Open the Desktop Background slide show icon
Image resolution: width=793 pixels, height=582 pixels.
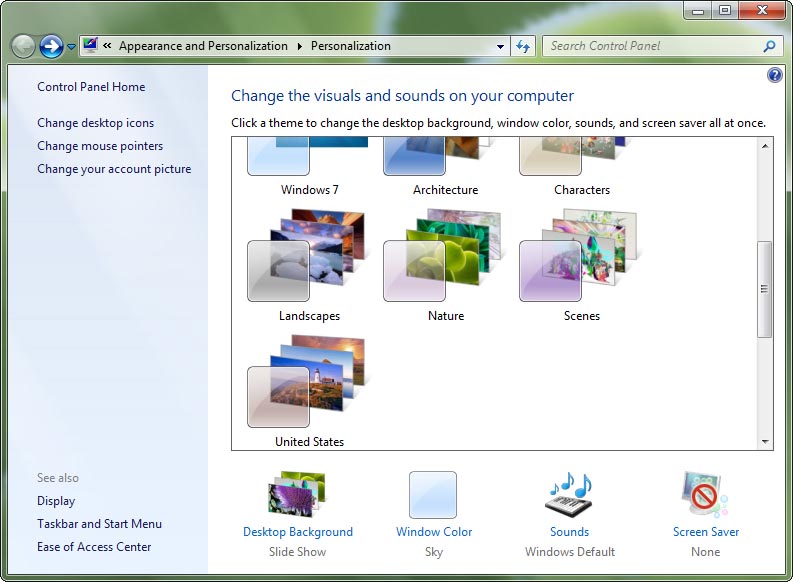coord(297,495)
